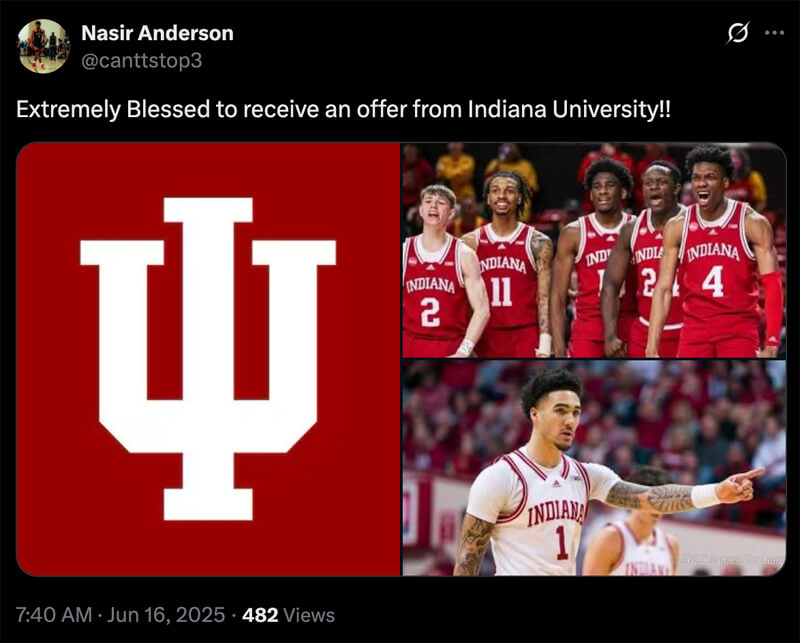Viewport: 800px width, 643px height.
Task: Click the white IU trident emblem
Action: coord(208,359)
